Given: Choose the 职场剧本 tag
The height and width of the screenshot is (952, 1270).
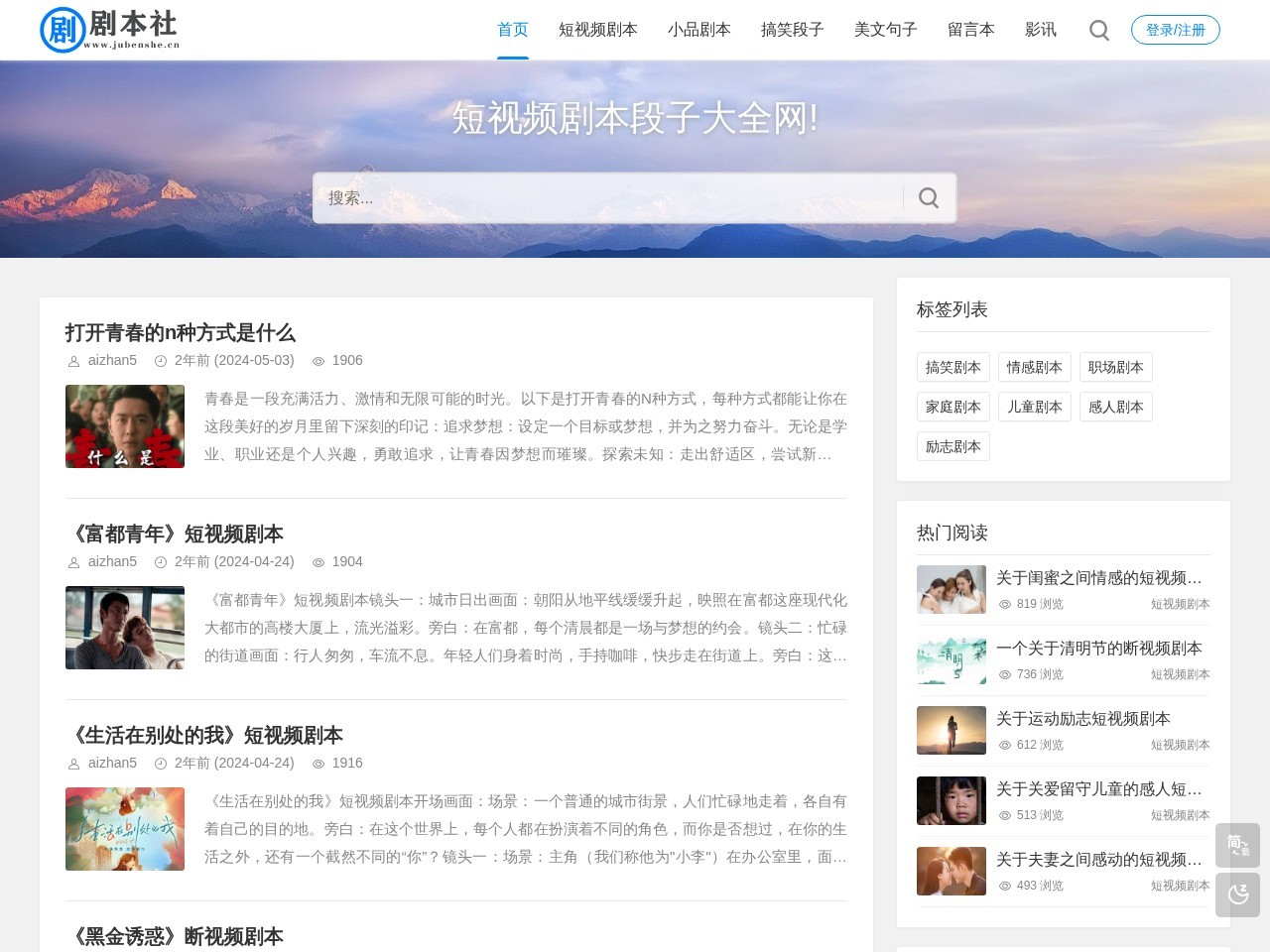Looking at the screenshot, I should click(x=1115, y=367).
